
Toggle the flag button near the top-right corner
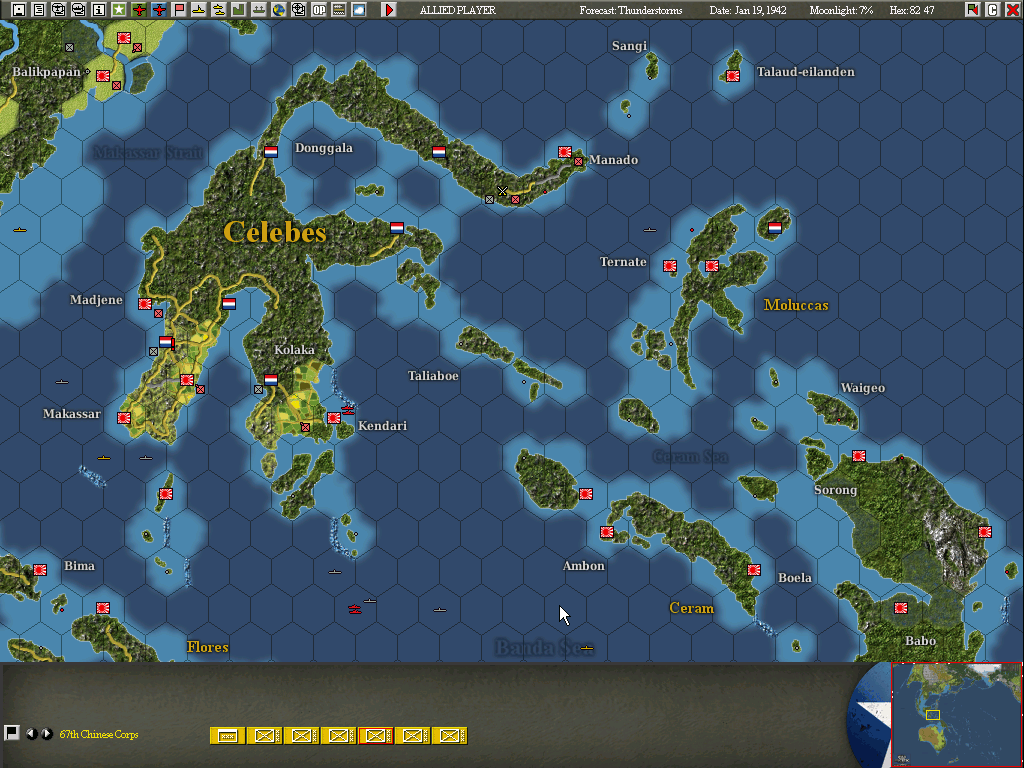coord(971,9)
